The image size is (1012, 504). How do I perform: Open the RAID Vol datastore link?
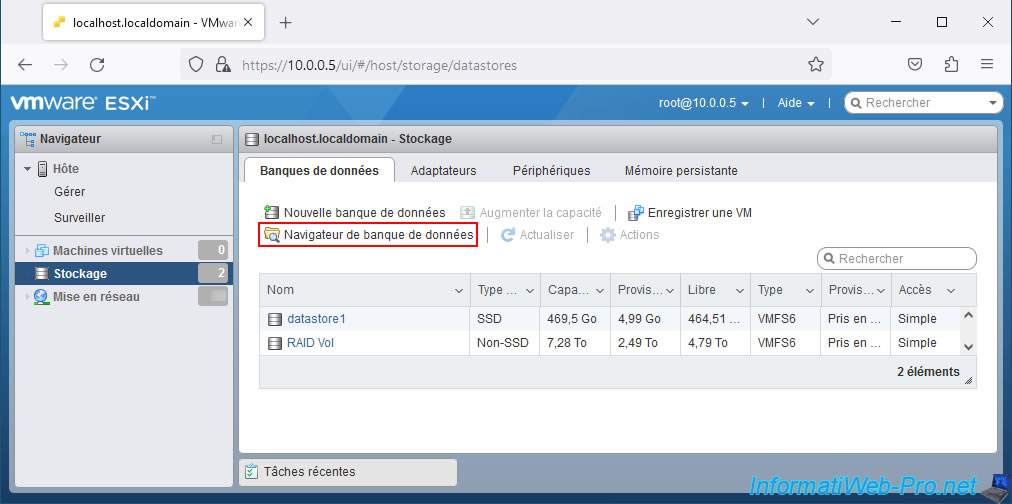pos(312,343)
